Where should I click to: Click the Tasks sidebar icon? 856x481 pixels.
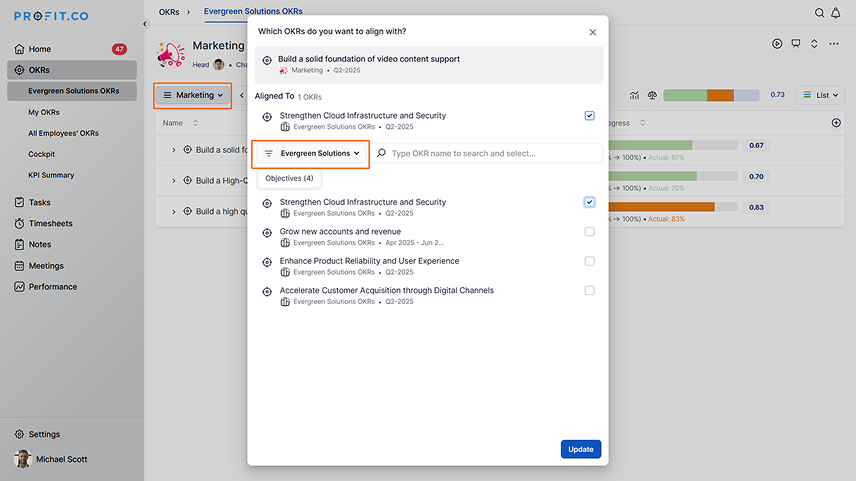(19, 202)
